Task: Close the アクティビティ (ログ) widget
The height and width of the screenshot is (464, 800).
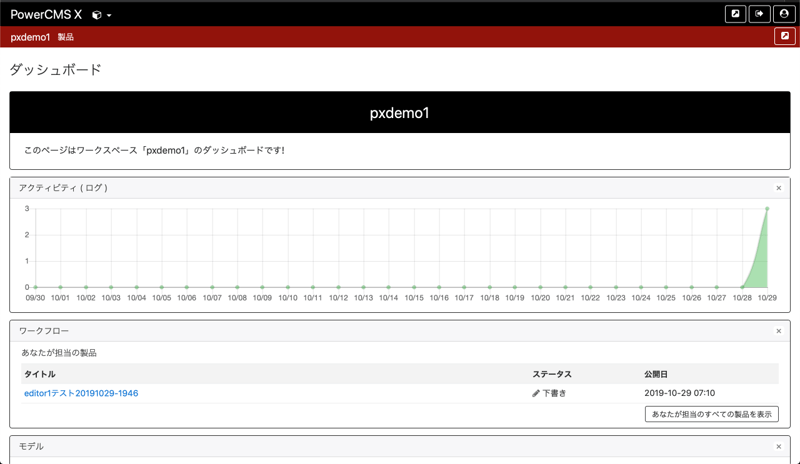Action: pos(779,188)
